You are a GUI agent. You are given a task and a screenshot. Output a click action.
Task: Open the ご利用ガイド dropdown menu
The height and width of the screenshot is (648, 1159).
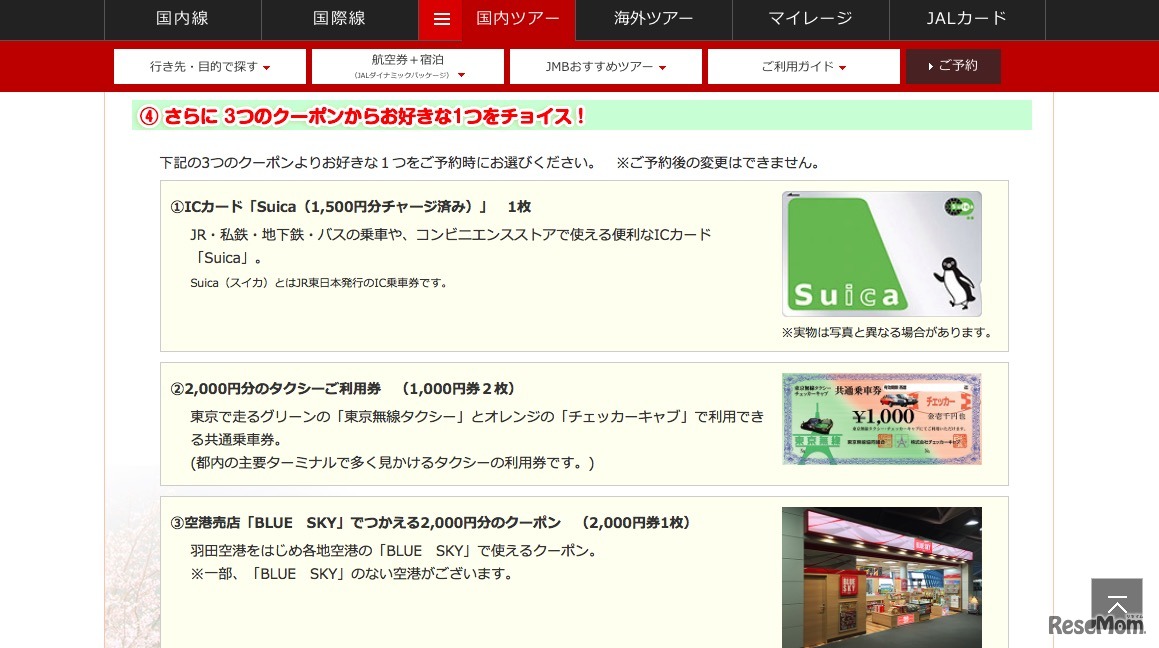pos(803,66)
